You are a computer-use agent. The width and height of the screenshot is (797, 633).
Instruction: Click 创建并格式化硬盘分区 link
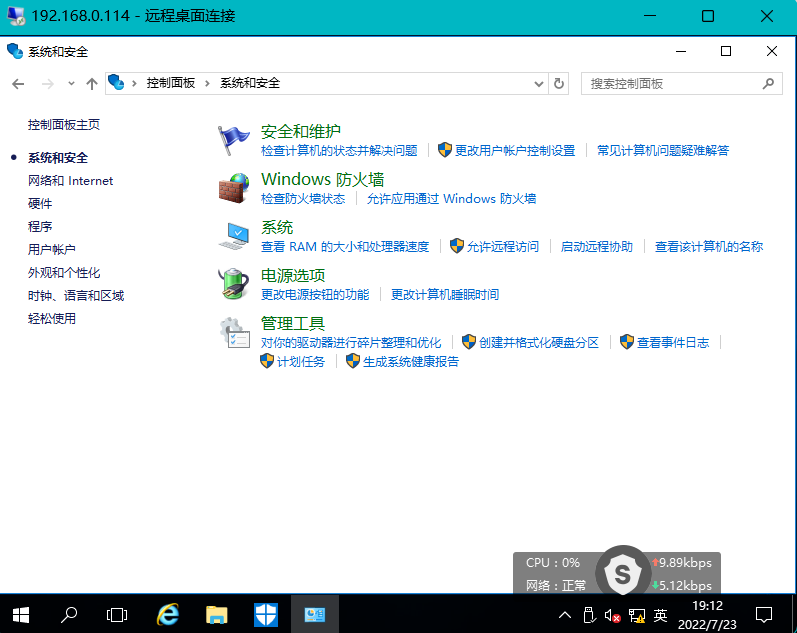(x=539, y=342)
